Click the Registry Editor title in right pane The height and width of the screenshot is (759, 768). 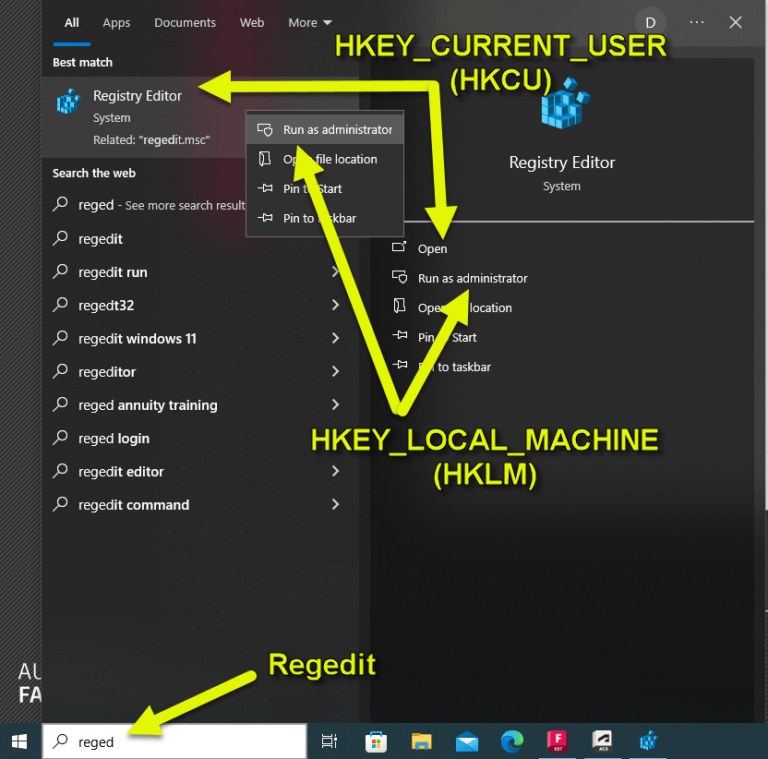(562, 163)
